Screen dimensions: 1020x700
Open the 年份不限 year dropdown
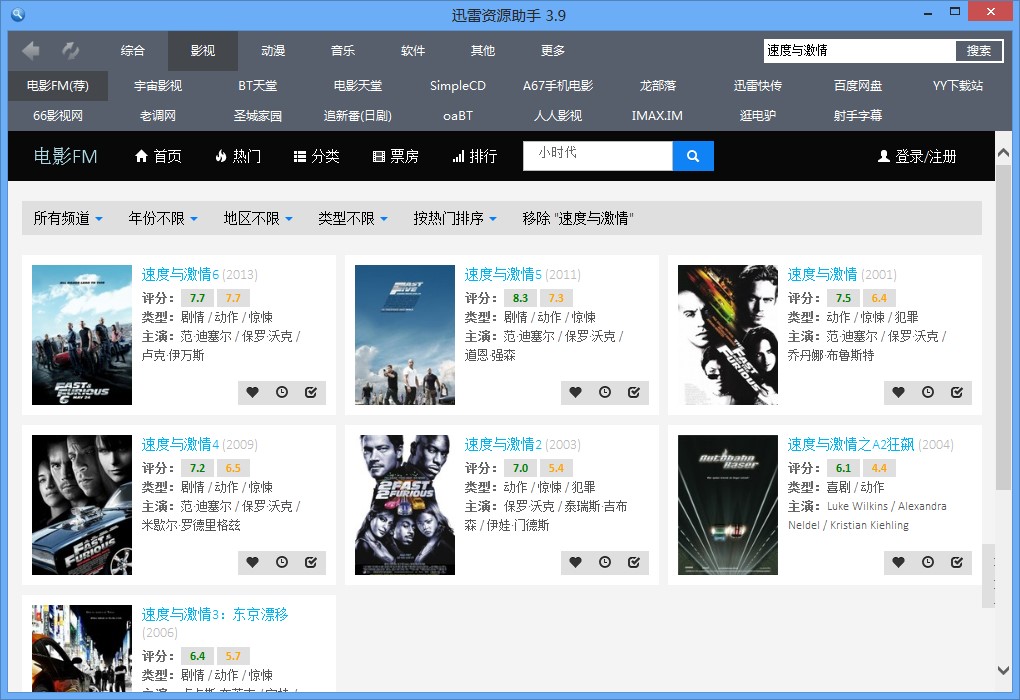(163, 218)
